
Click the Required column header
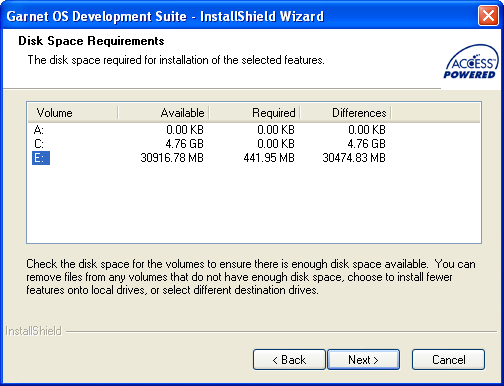coord(254,113)
